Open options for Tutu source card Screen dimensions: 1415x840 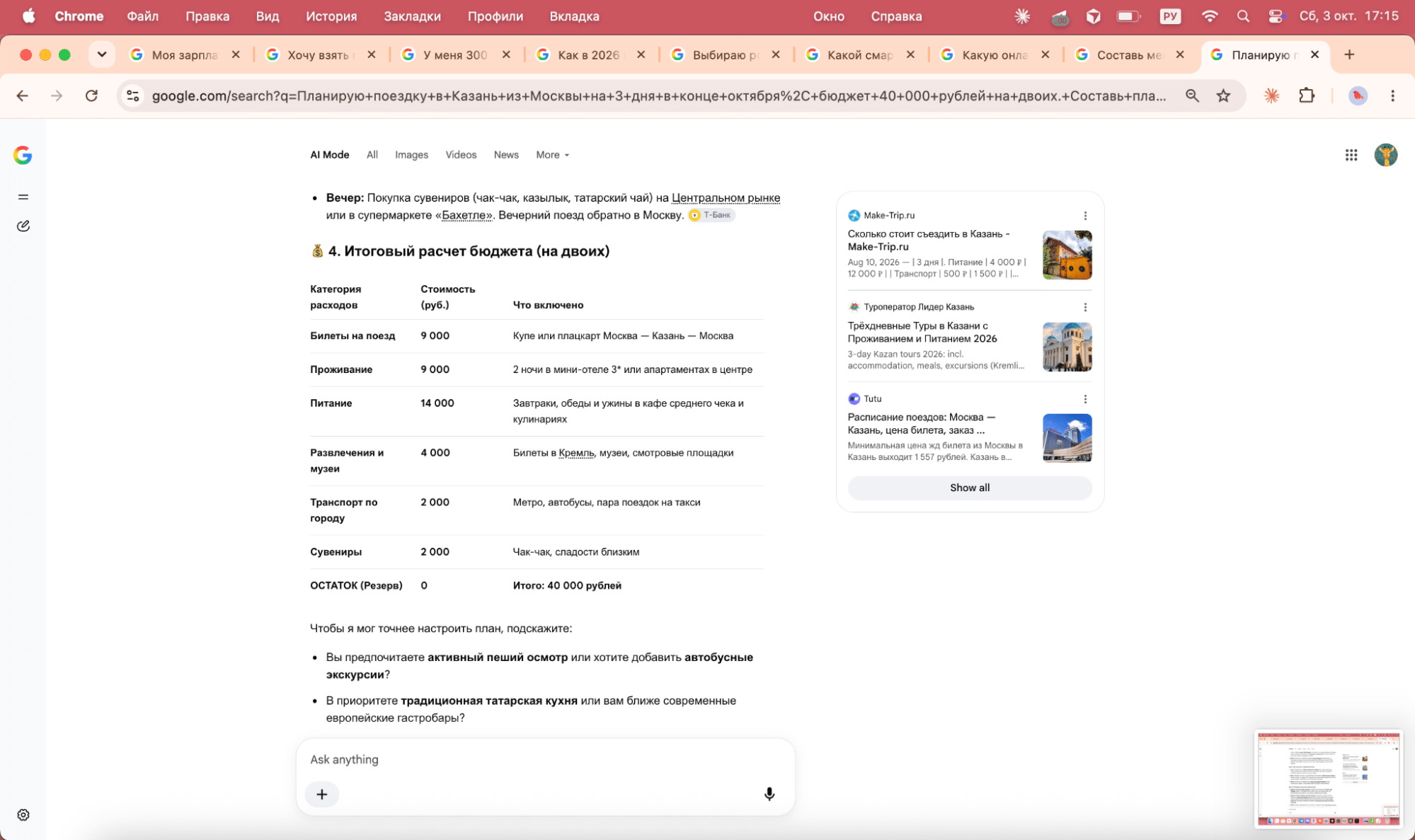pos(1085,399)
